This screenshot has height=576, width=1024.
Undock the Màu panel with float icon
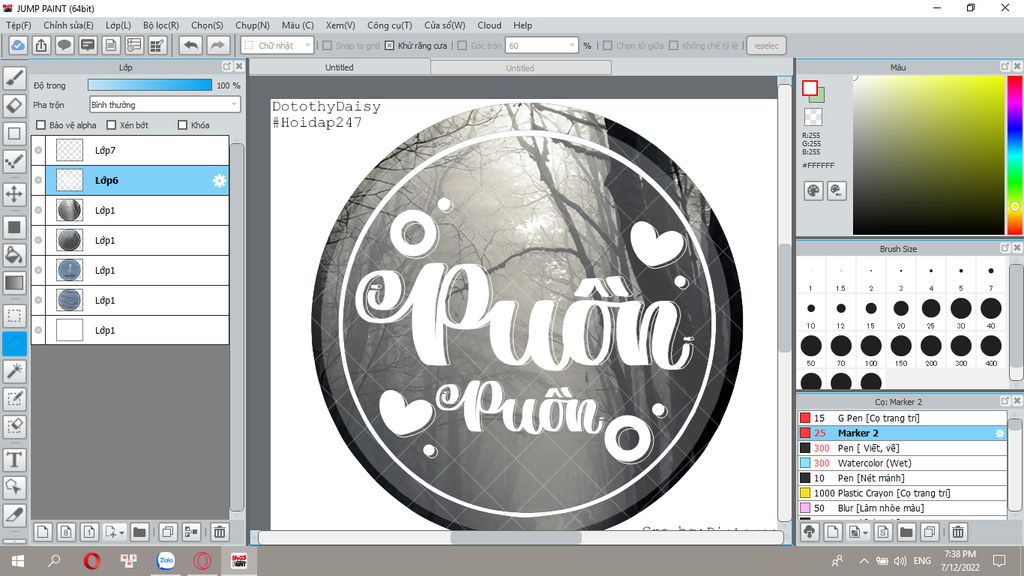[1005, 67]
